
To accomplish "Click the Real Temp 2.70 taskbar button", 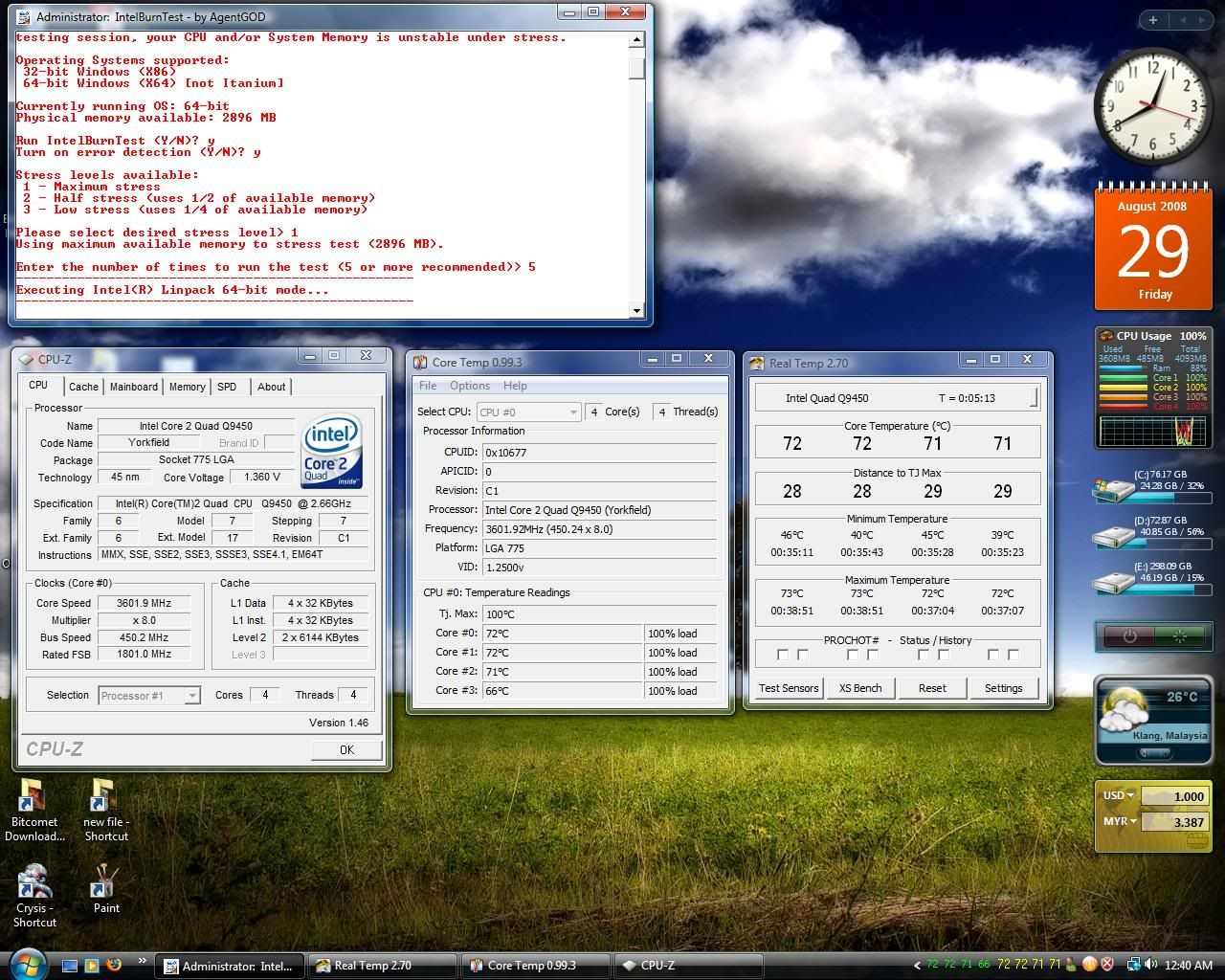I will click(x=382, y=966).
